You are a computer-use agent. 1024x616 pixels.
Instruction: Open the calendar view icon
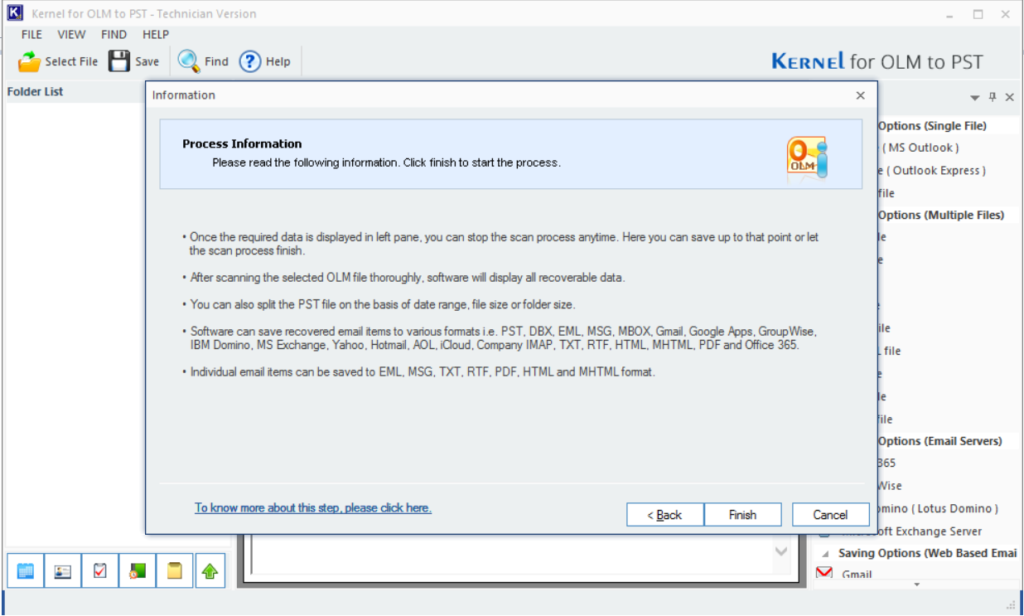pos(26,571)
